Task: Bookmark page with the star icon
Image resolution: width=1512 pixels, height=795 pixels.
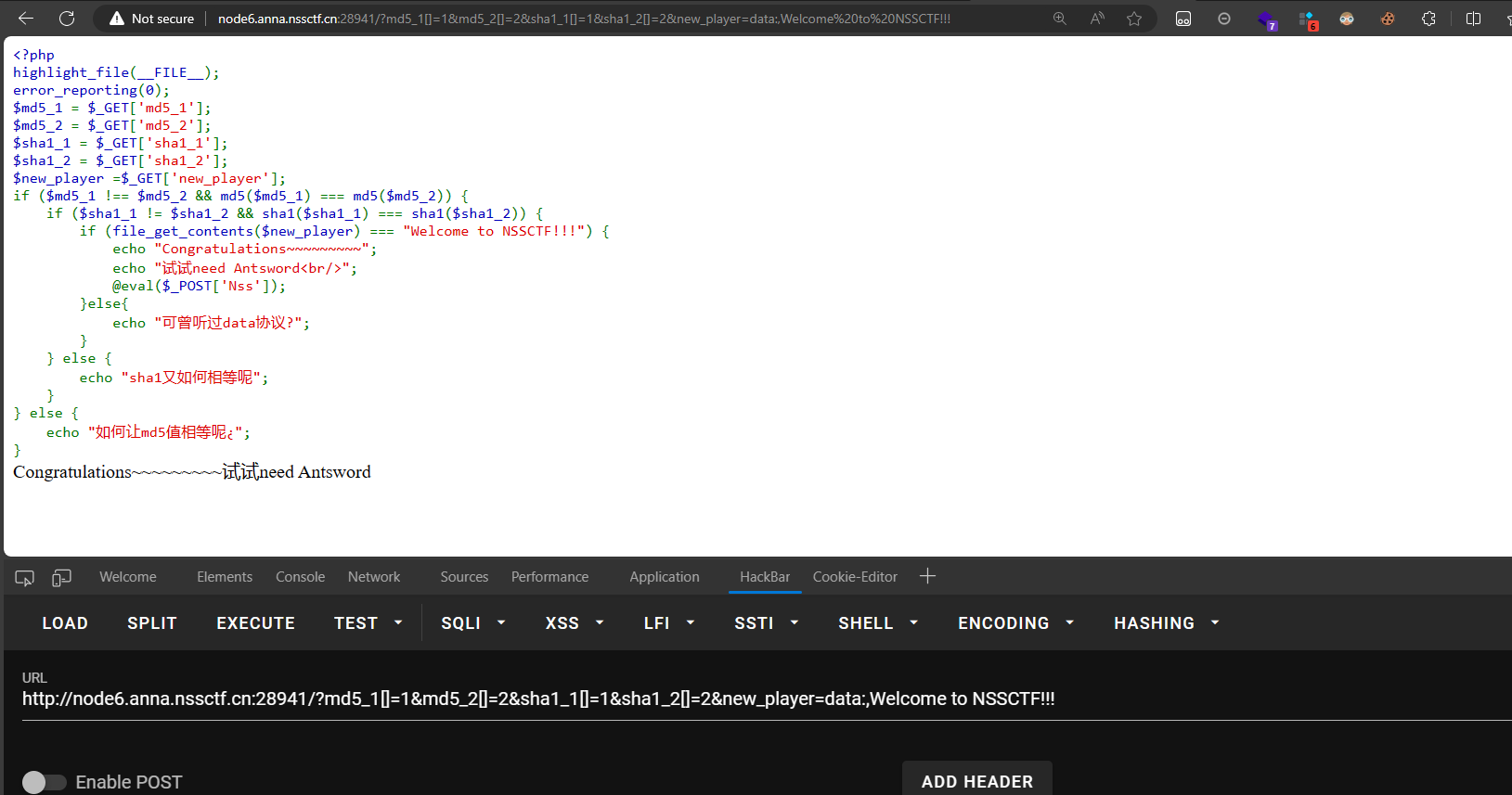Action: pyautogui.click(x=1134, y=19)
